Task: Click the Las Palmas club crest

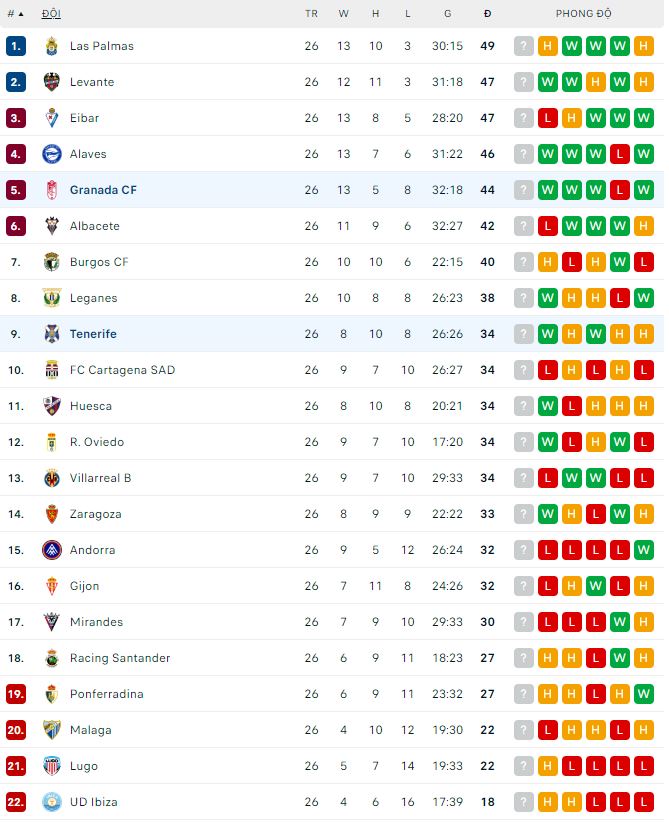Action: (52, 46)
